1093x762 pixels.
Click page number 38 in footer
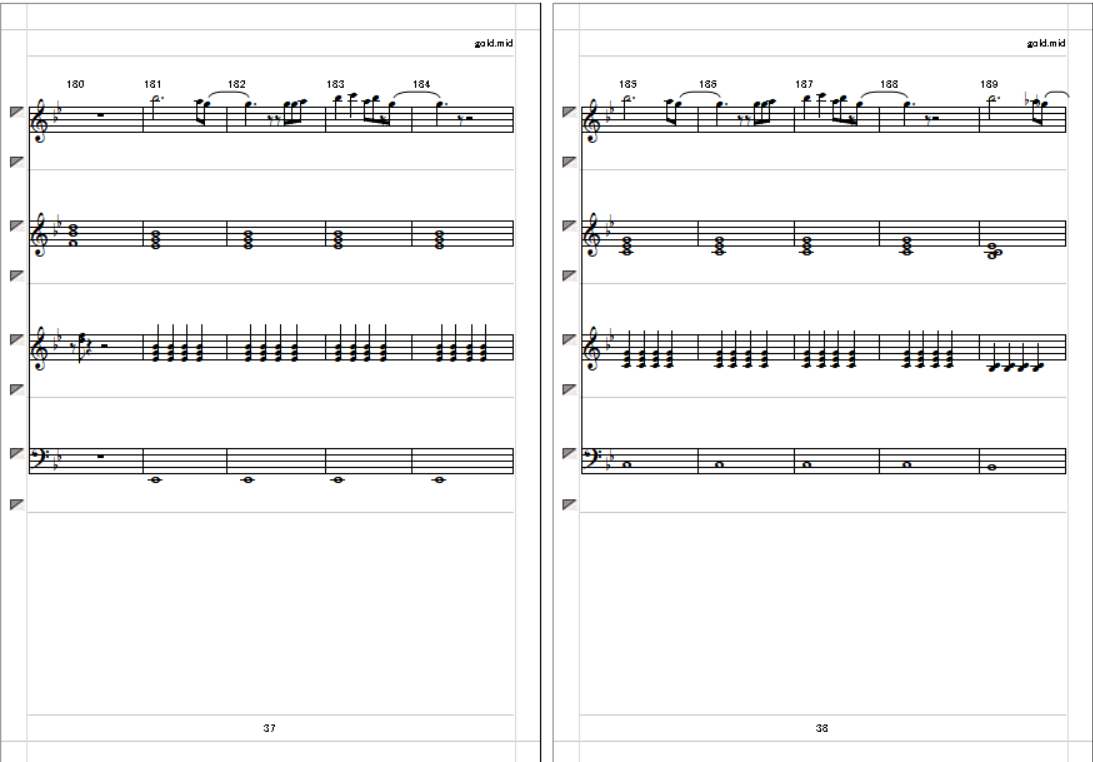tap(822, 728)
